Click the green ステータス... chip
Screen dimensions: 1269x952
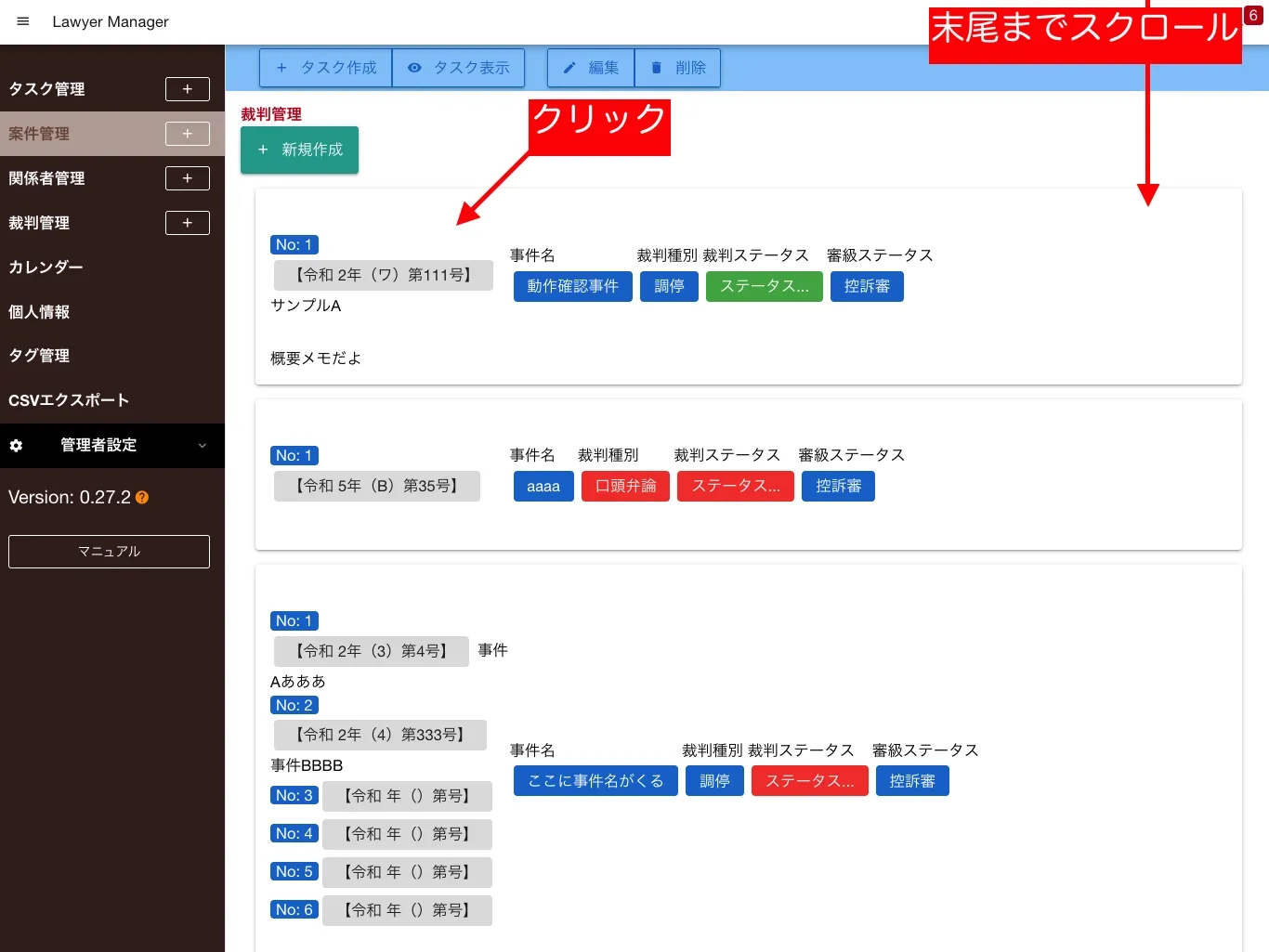(x=765, y=286)
